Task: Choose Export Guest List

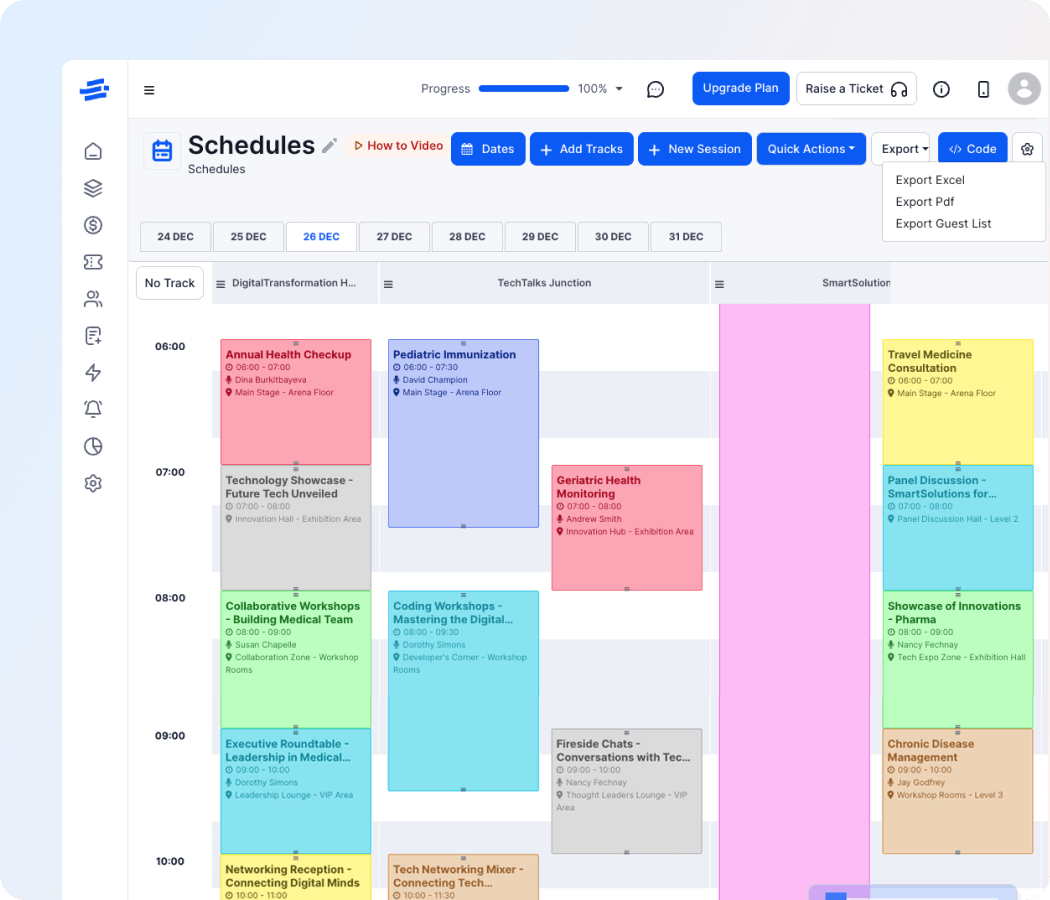Action: point(943,224)
